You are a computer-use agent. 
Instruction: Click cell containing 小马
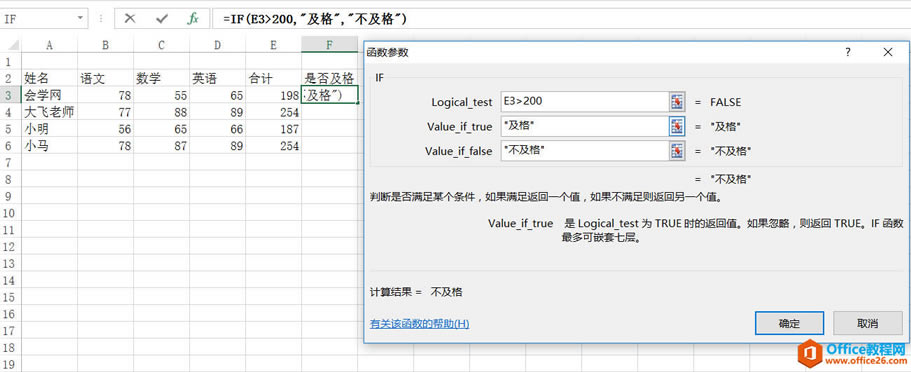tap(49, 145)
